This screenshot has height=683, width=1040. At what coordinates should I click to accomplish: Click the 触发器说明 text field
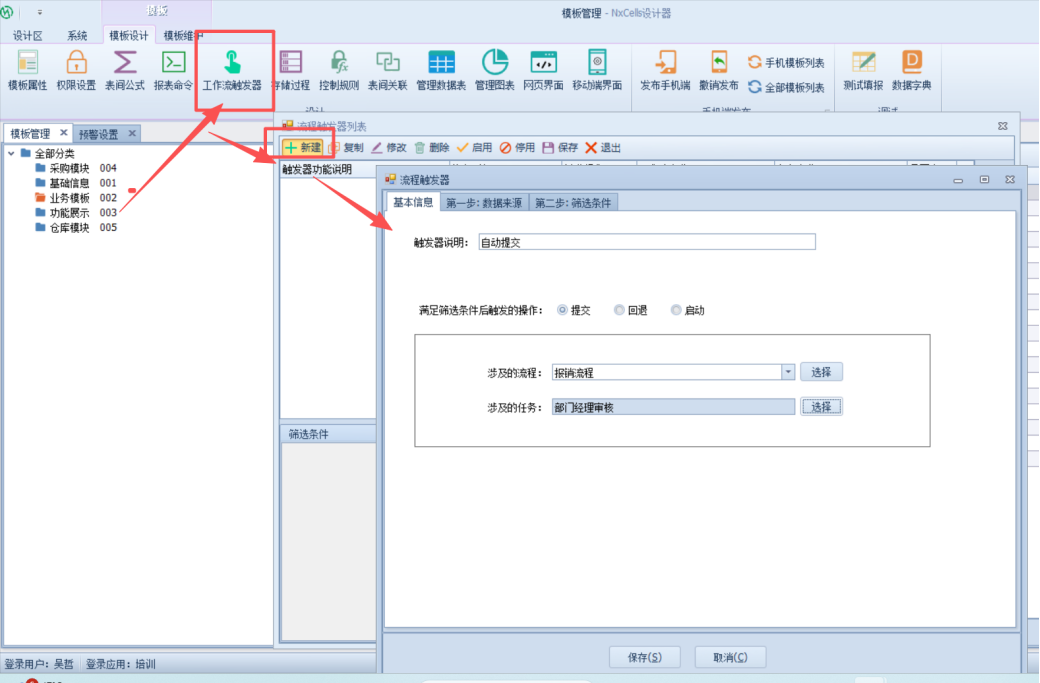pyautogui.click(x=646, y=242)
